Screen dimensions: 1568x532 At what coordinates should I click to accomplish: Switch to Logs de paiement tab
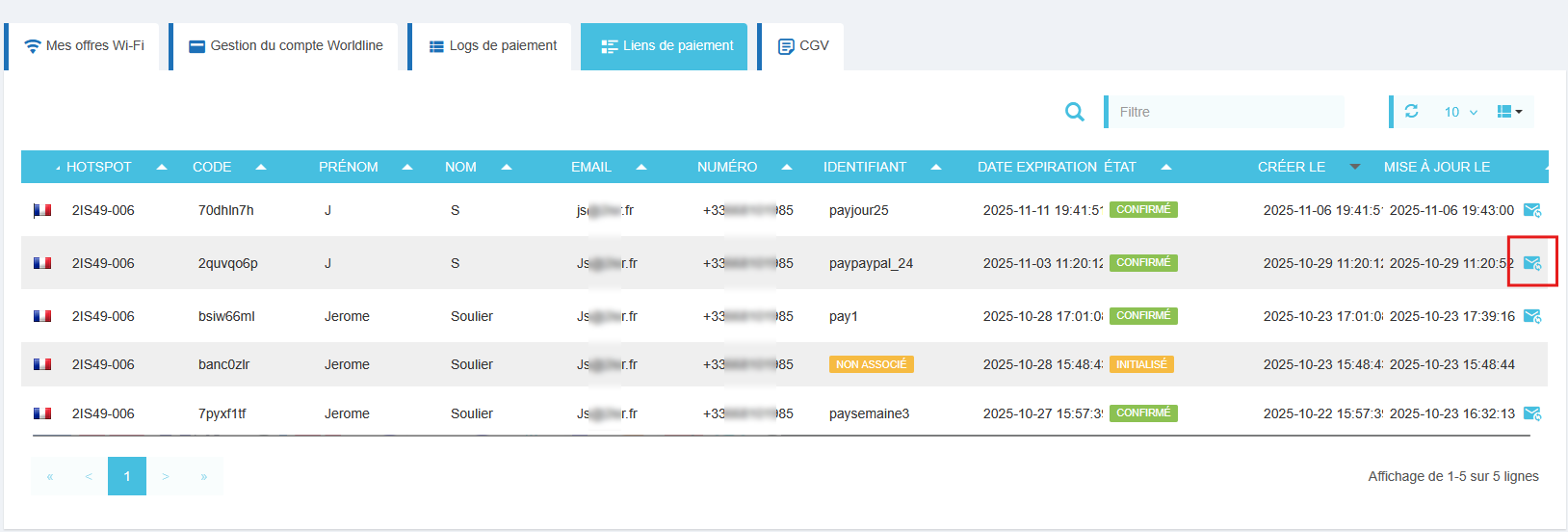(x=492, y=46)
